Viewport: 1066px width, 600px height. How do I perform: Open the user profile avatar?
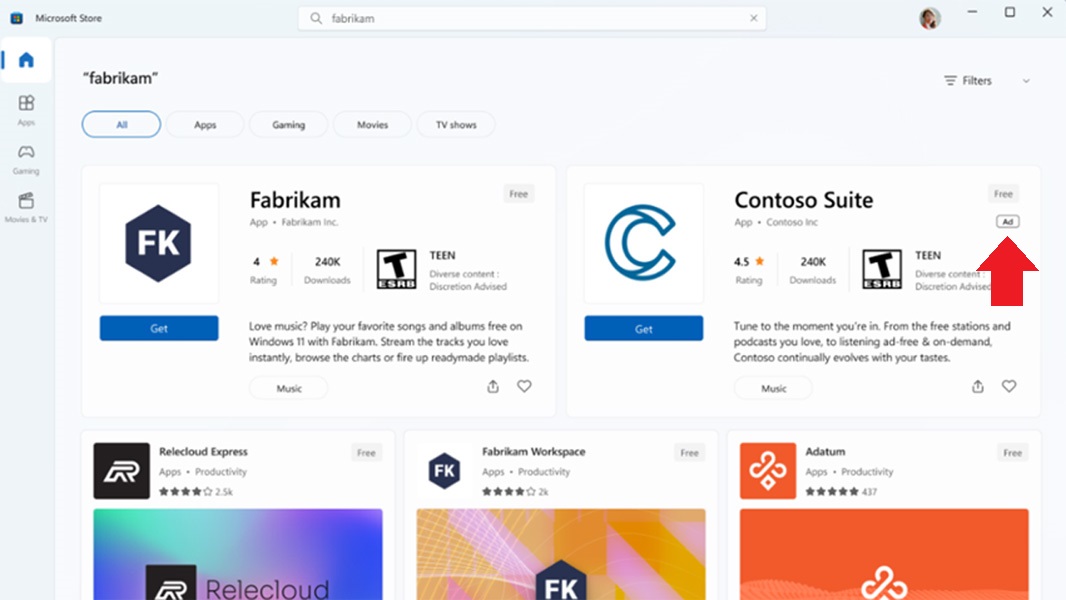coord(929,18)
